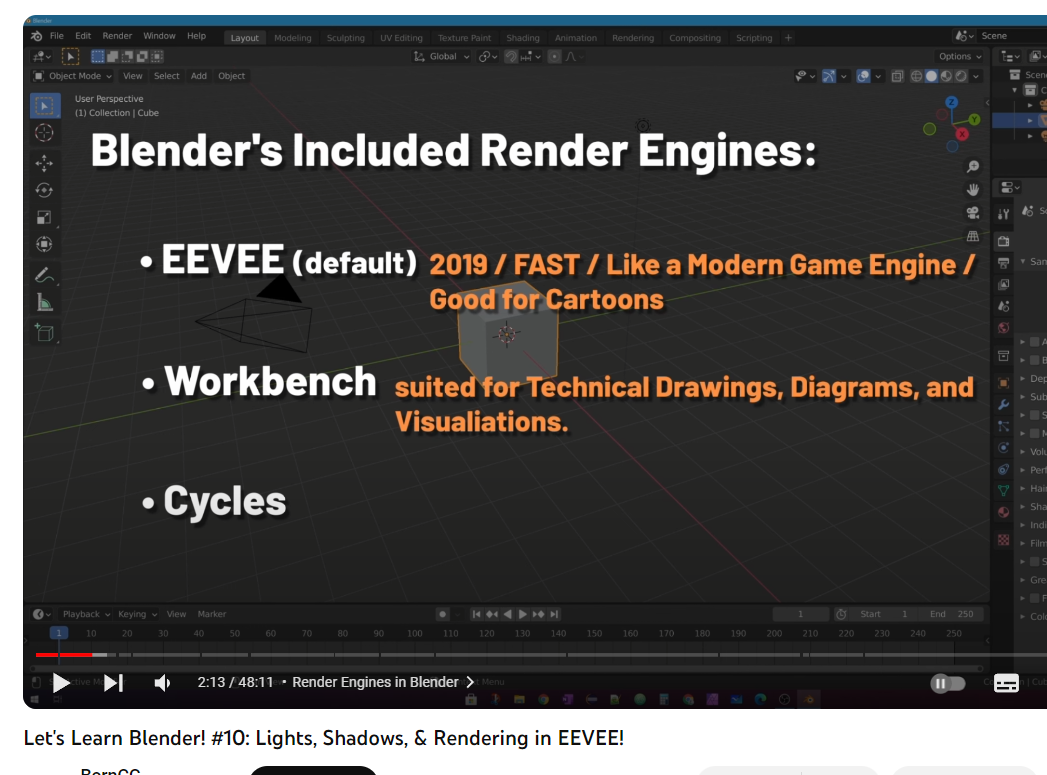Switch to the Animation workspace tab
The height and width of the screenshot is (775, 1047).
pyautogui.click(x=576, y=38)
